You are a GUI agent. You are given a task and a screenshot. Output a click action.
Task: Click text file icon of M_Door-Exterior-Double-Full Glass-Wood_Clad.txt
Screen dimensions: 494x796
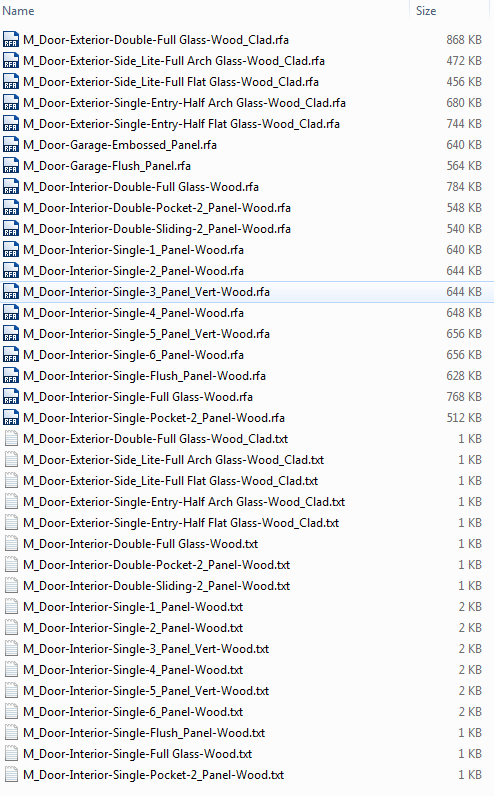(x=11, y=439)
